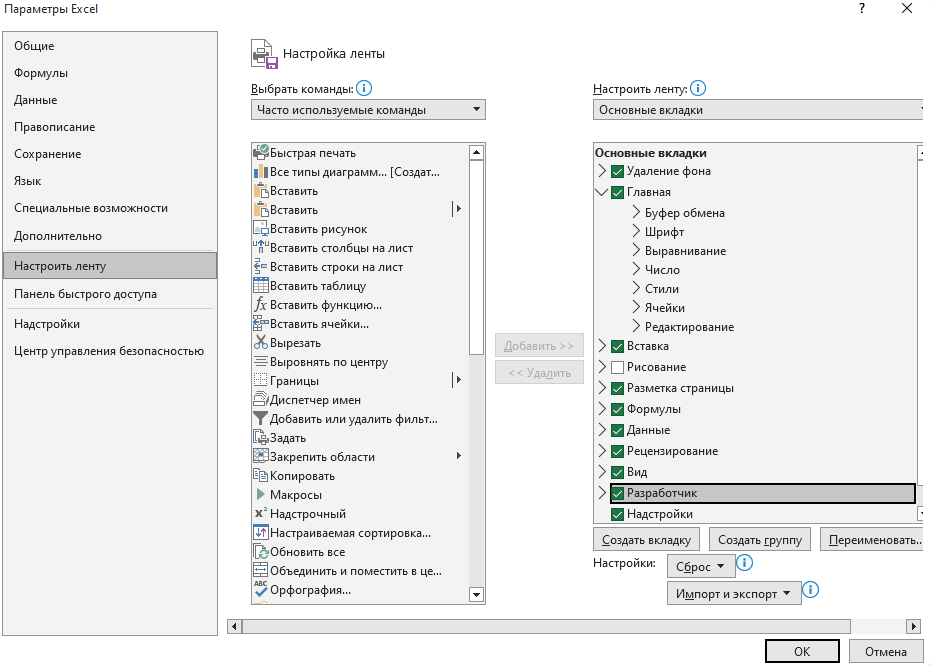Click the funnel icon by Добавить или удалить фильтр
Screen dimensions: 930x665
[261, 418]
